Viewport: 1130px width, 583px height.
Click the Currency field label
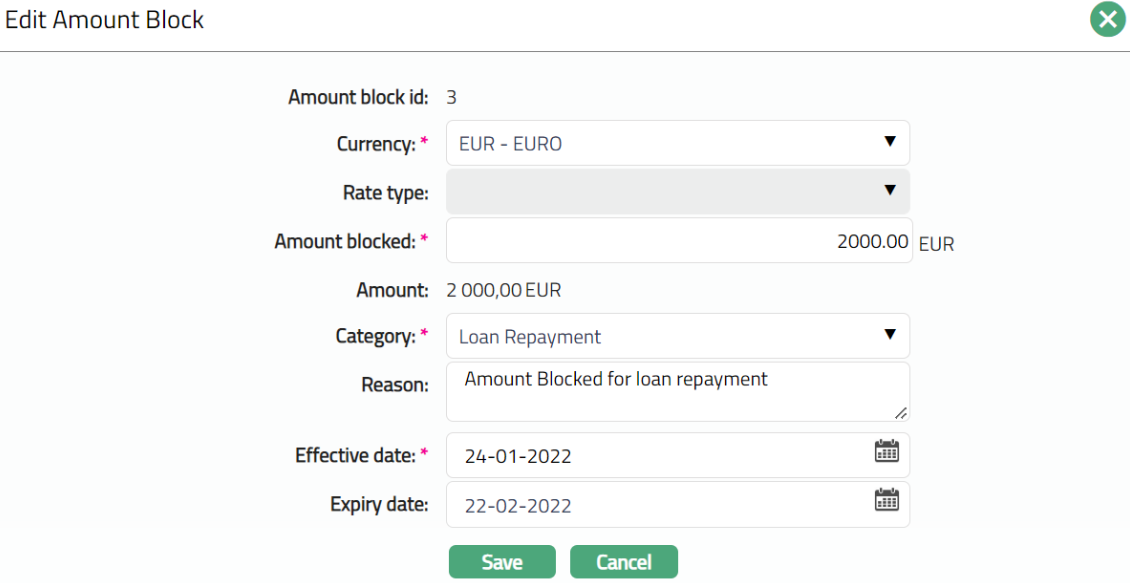click(375, 144)
